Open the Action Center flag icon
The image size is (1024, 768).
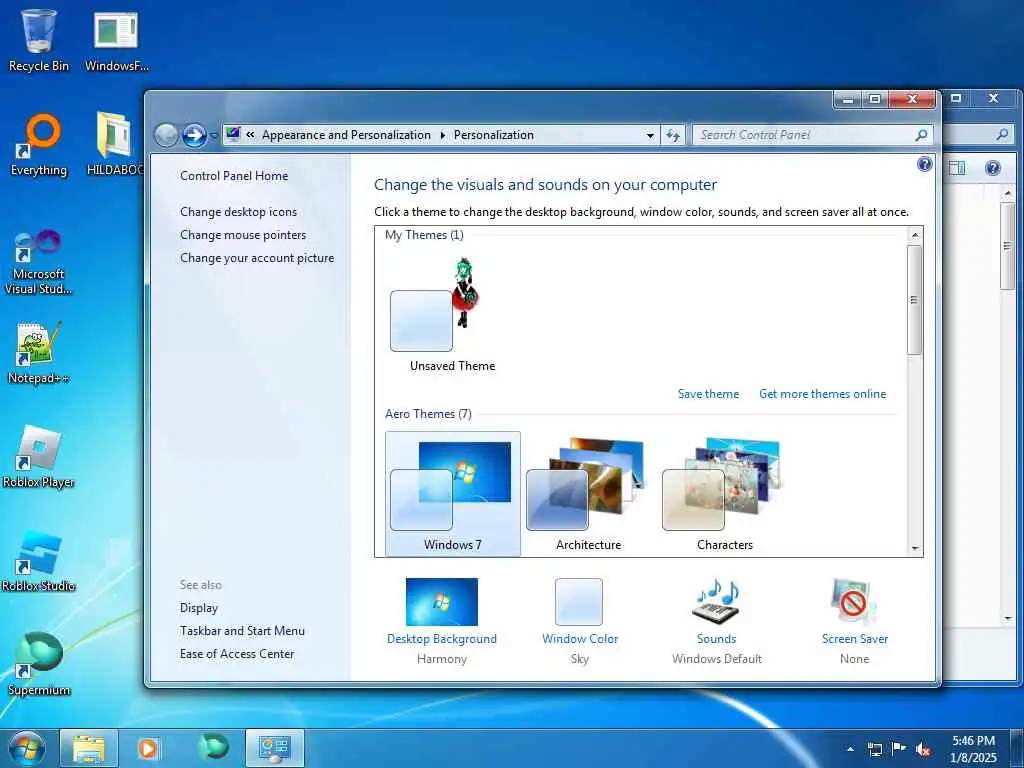[899, 749]
